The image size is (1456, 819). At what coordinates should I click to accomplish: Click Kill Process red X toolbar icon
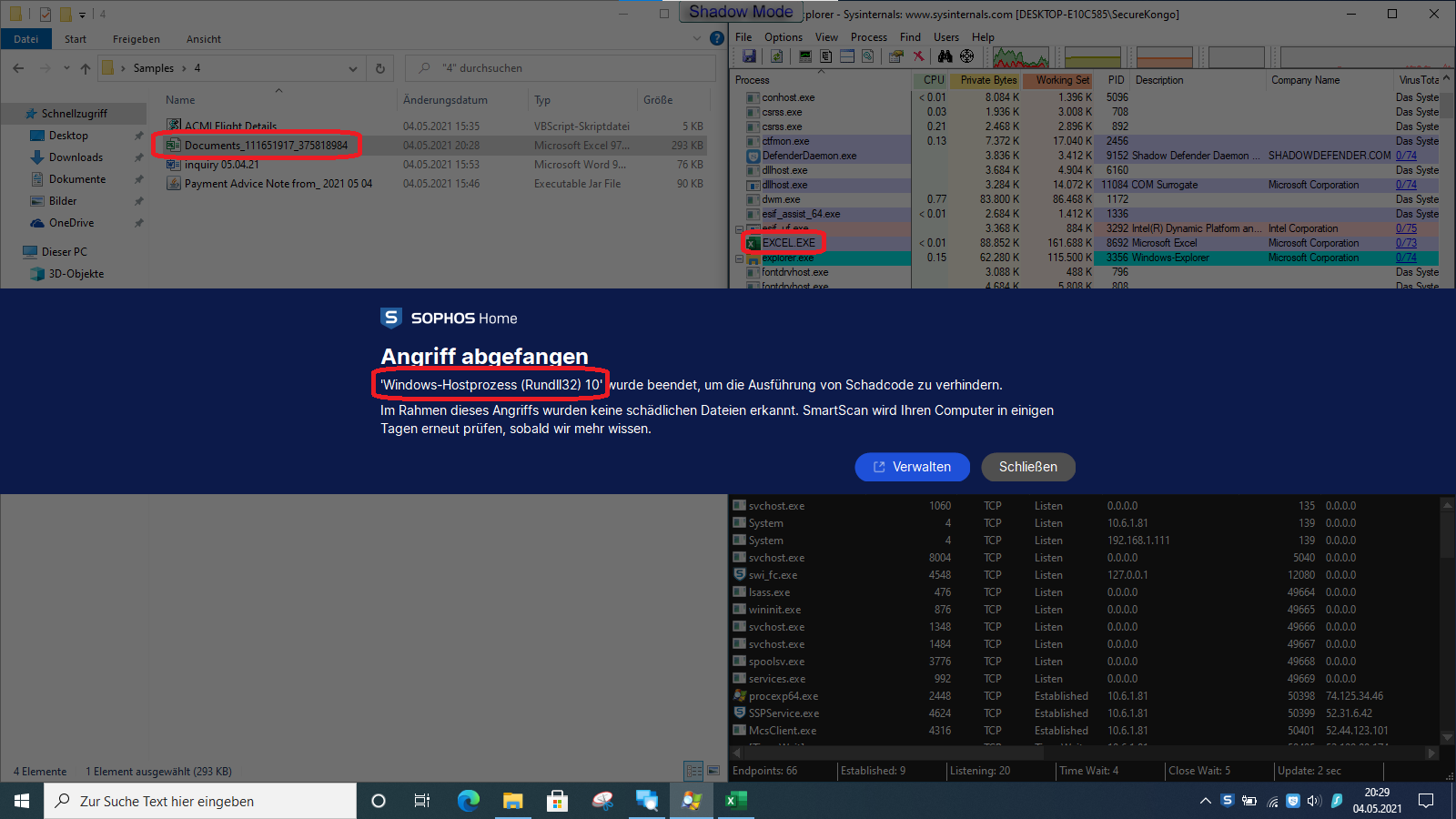coord(919,56)
